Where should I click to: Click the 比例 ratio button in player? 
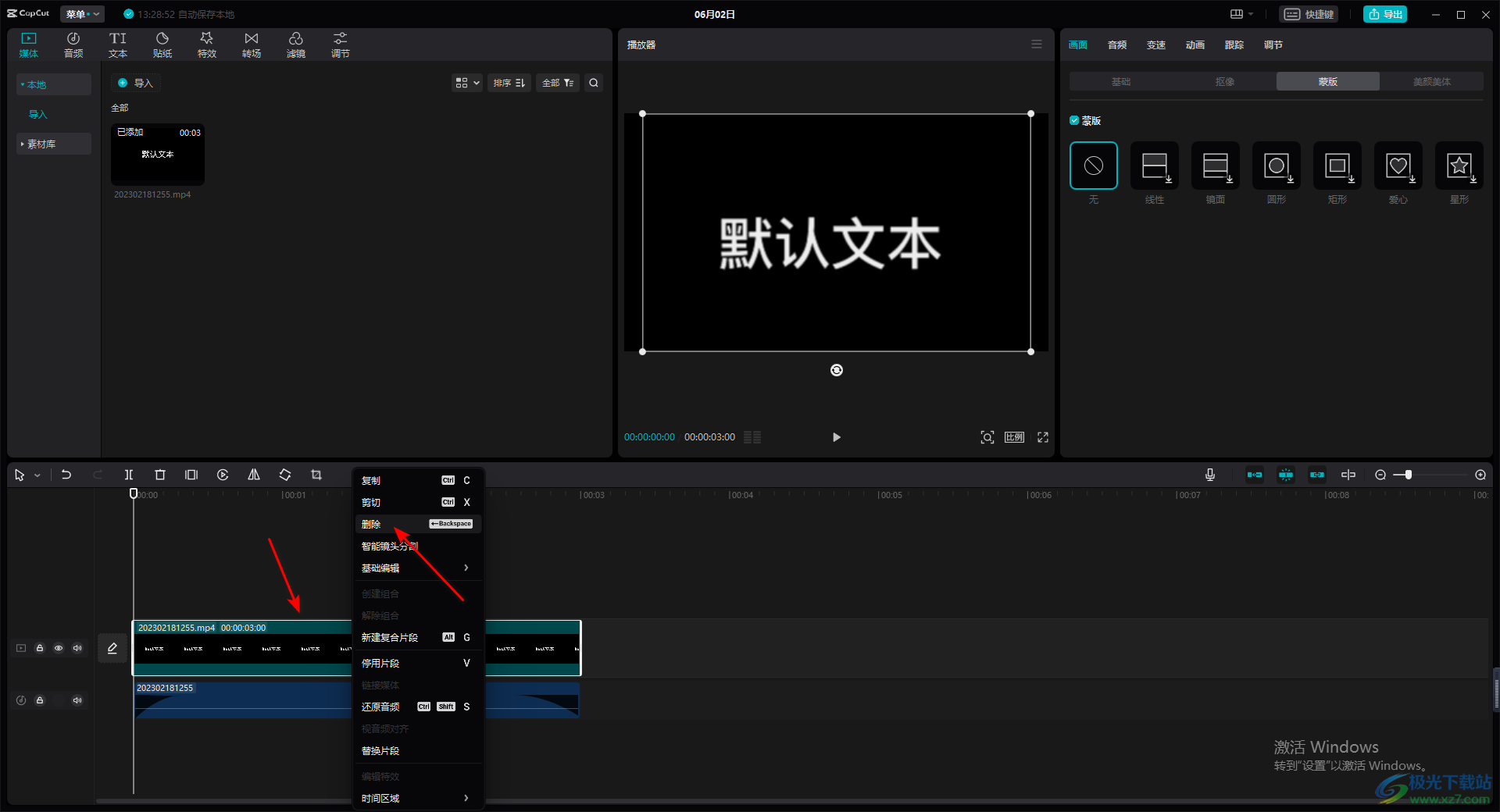point(1014,437)
